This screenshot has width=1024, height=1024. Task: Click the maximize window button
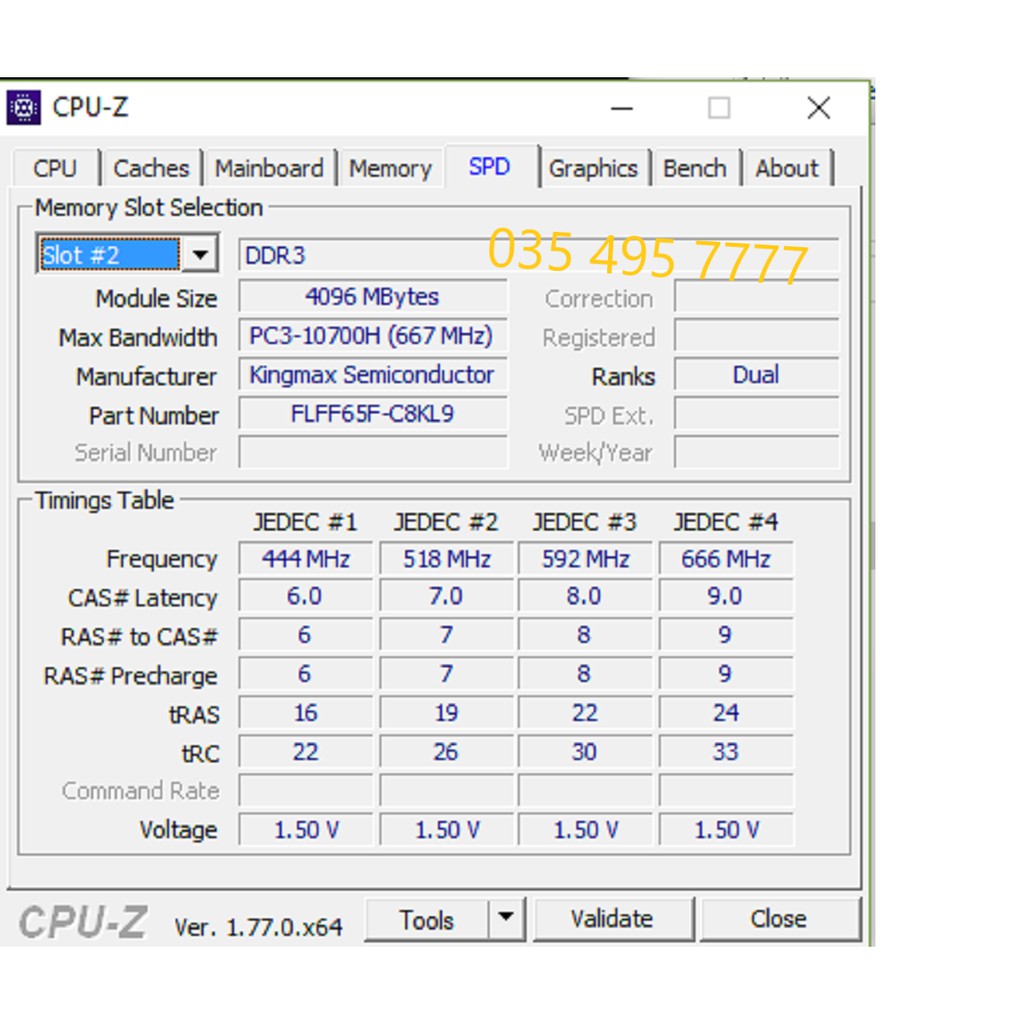tap(719, 108)
